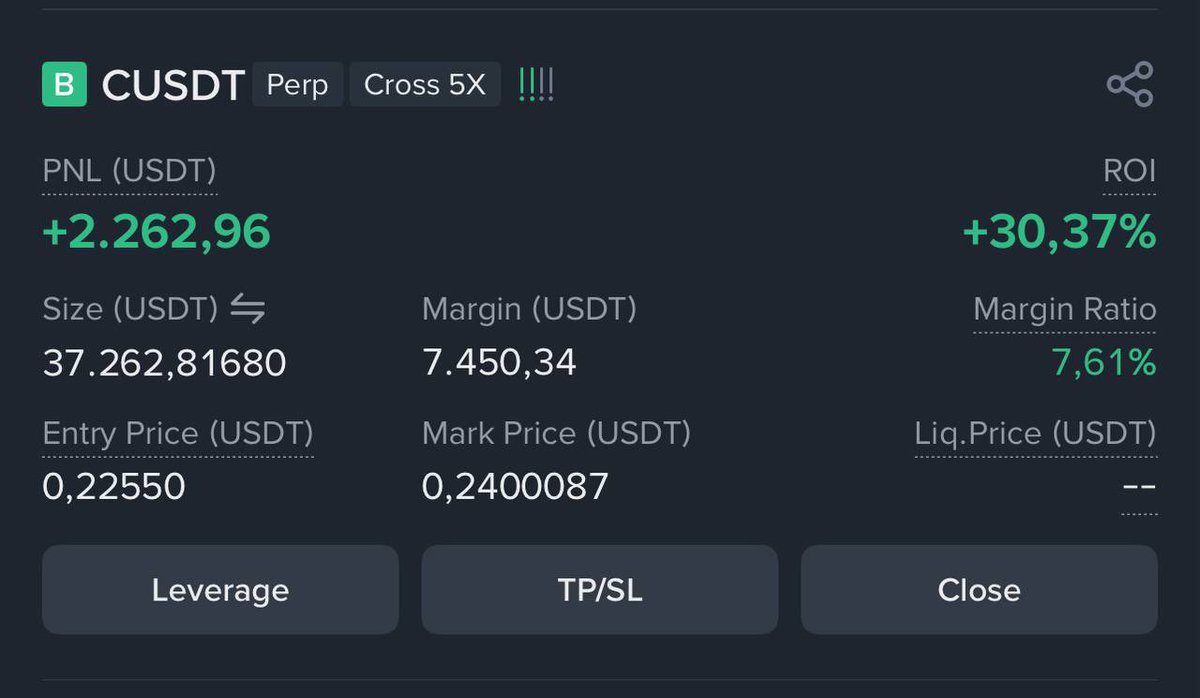The height and width of the screenshot is (698, 1200).
Task: Tap the underlined PNL (USDT) label
Action: pos(129,172)
